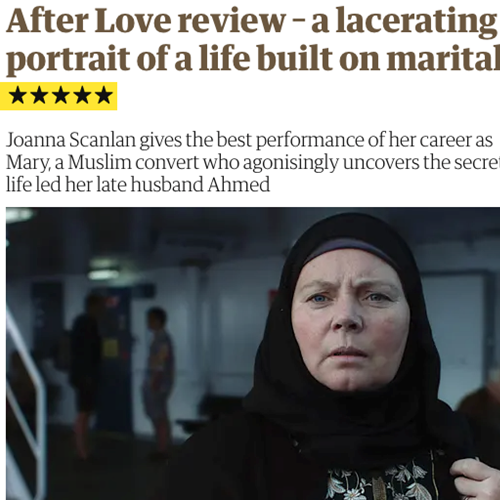500x500 pixels.
Task: Select the name 'Joanna Scanlan' in the standfirst
Action: tap(71, 140)
